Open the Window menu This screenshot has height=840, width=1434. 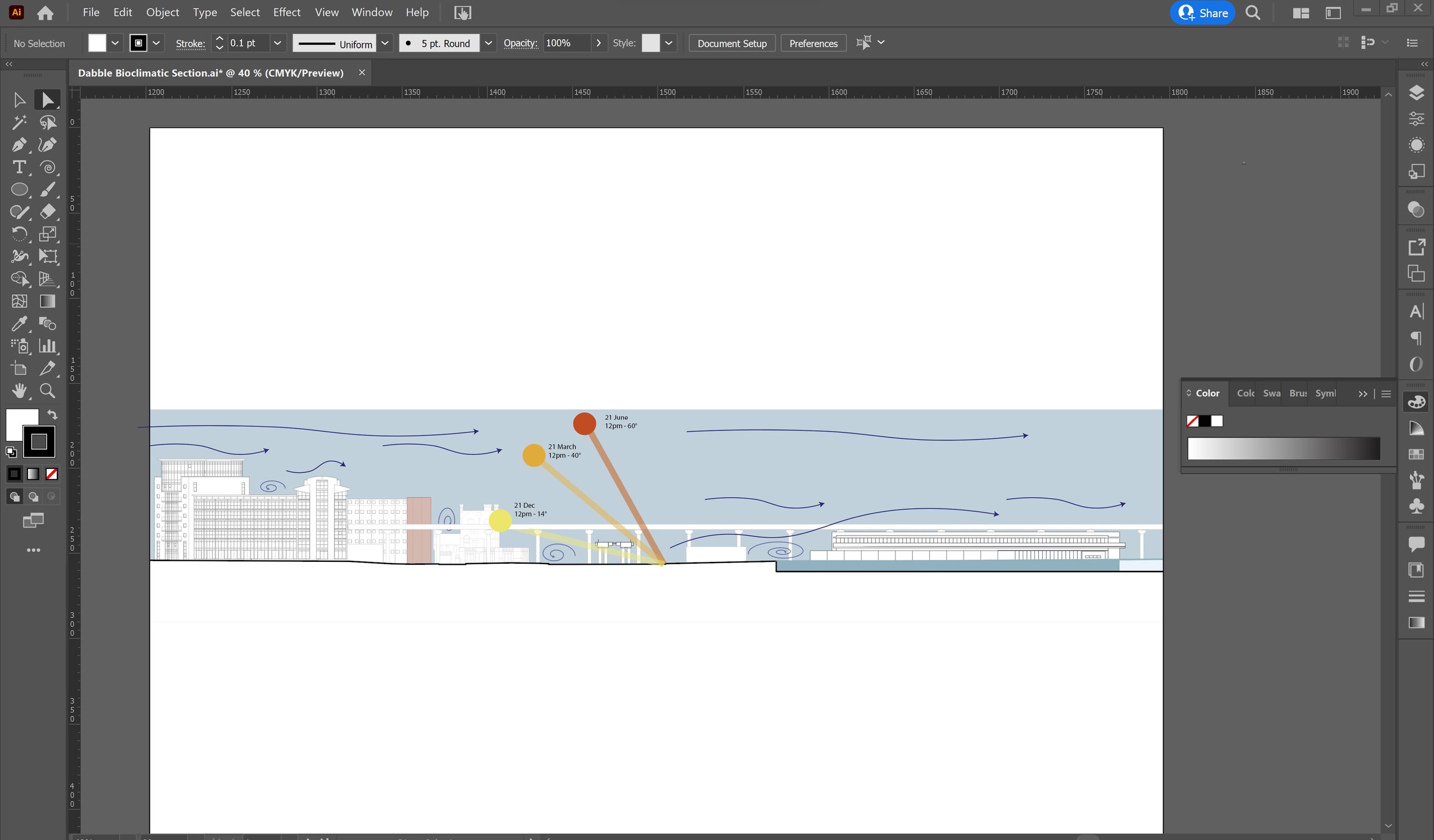372,12
